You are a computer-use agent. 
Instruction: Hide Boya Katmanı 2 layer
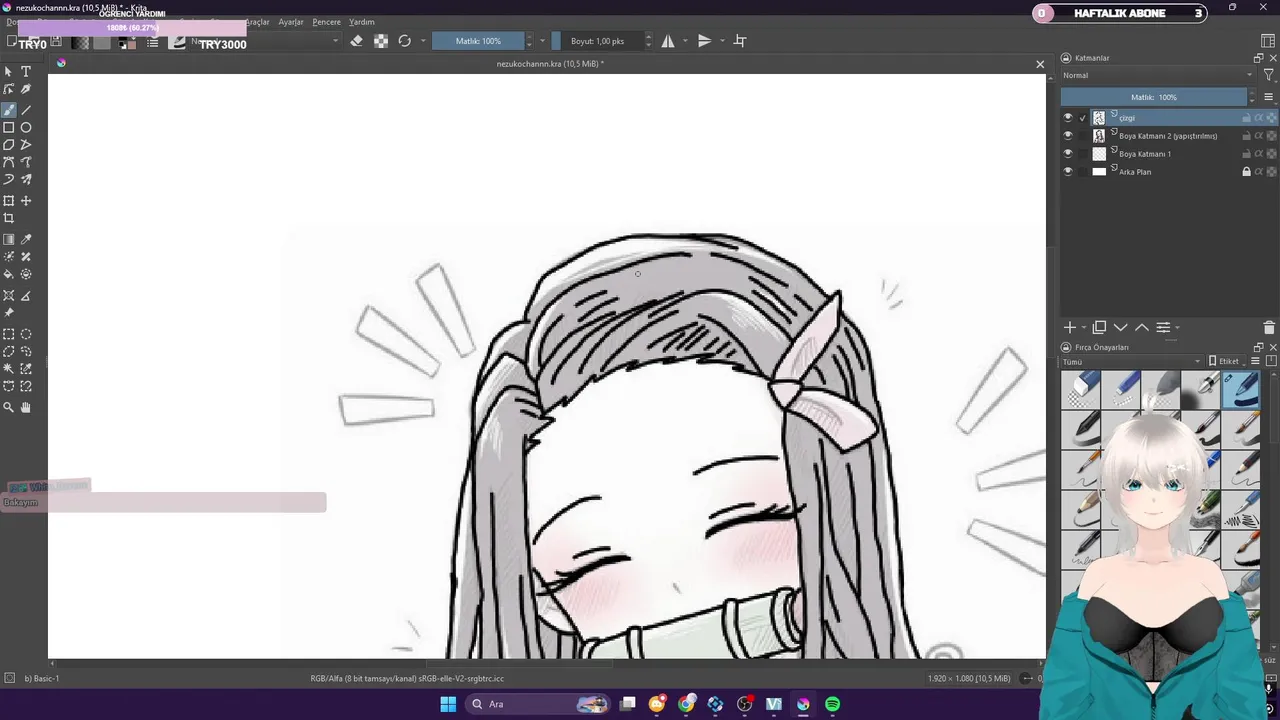tap(1068, 136)
